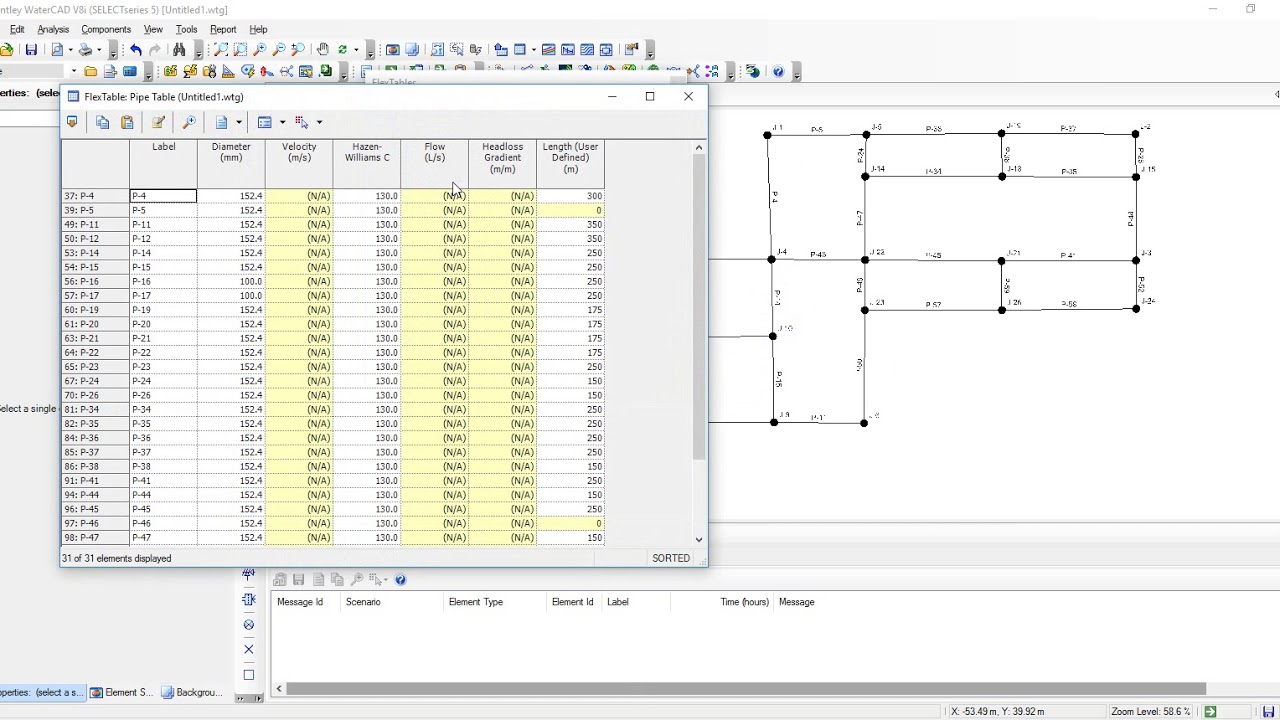This screenshot has width=1280, height=720.
Task: Click the FlexTable vertical scrollbar thumb
Action: click(699, 305)
